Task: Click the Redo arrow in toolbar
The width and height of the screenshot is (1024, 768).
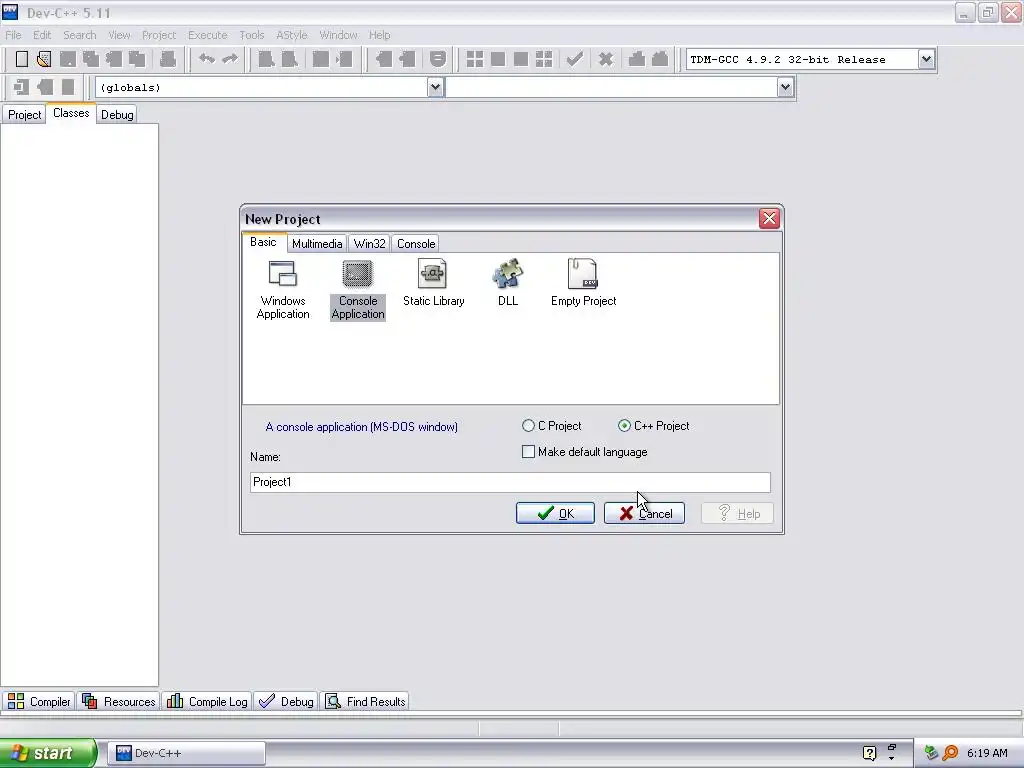Action: pyautogui.click(x=230, y=59)
